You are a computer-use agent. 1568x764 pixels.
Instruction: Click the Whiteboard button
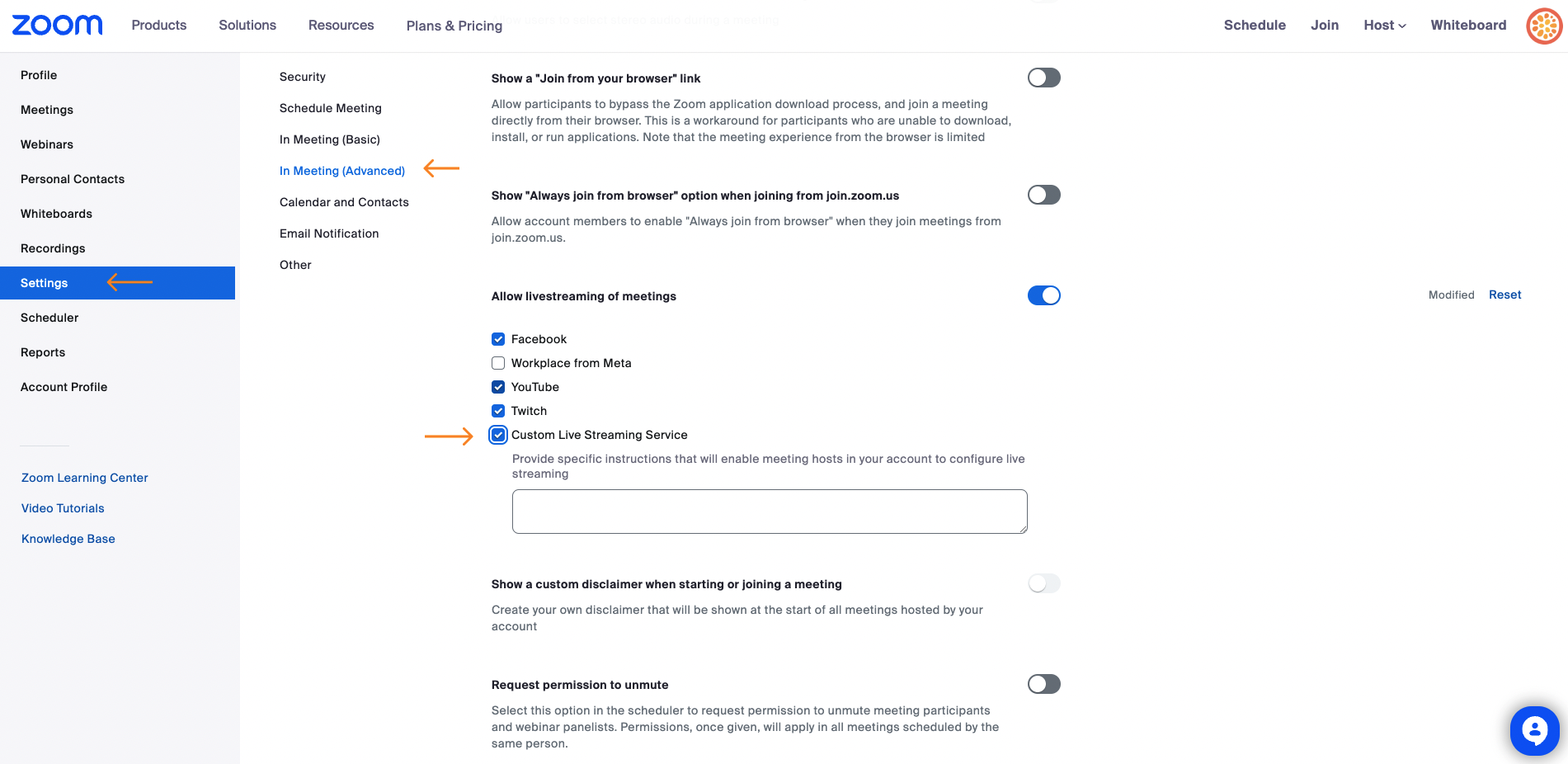pyautogui.click(x=1468, y=26)
